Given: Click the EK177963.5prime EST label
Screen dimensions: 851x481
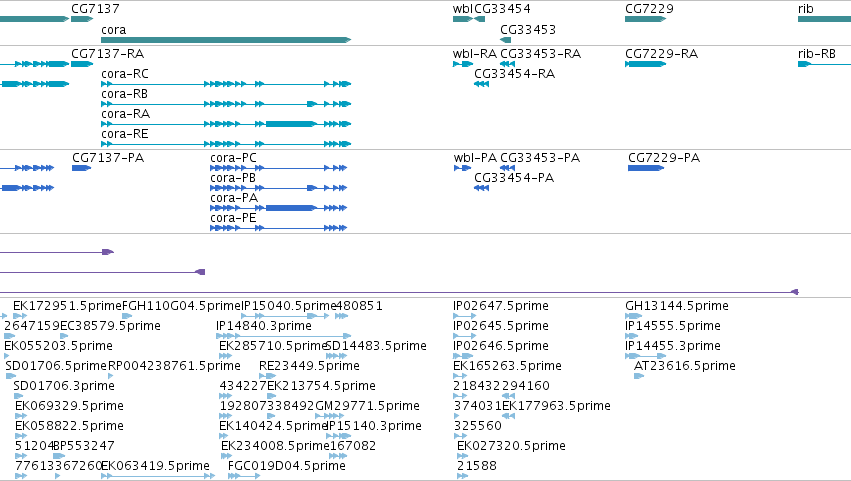Looking at the screenshot, I should click(x=556, y=407).
